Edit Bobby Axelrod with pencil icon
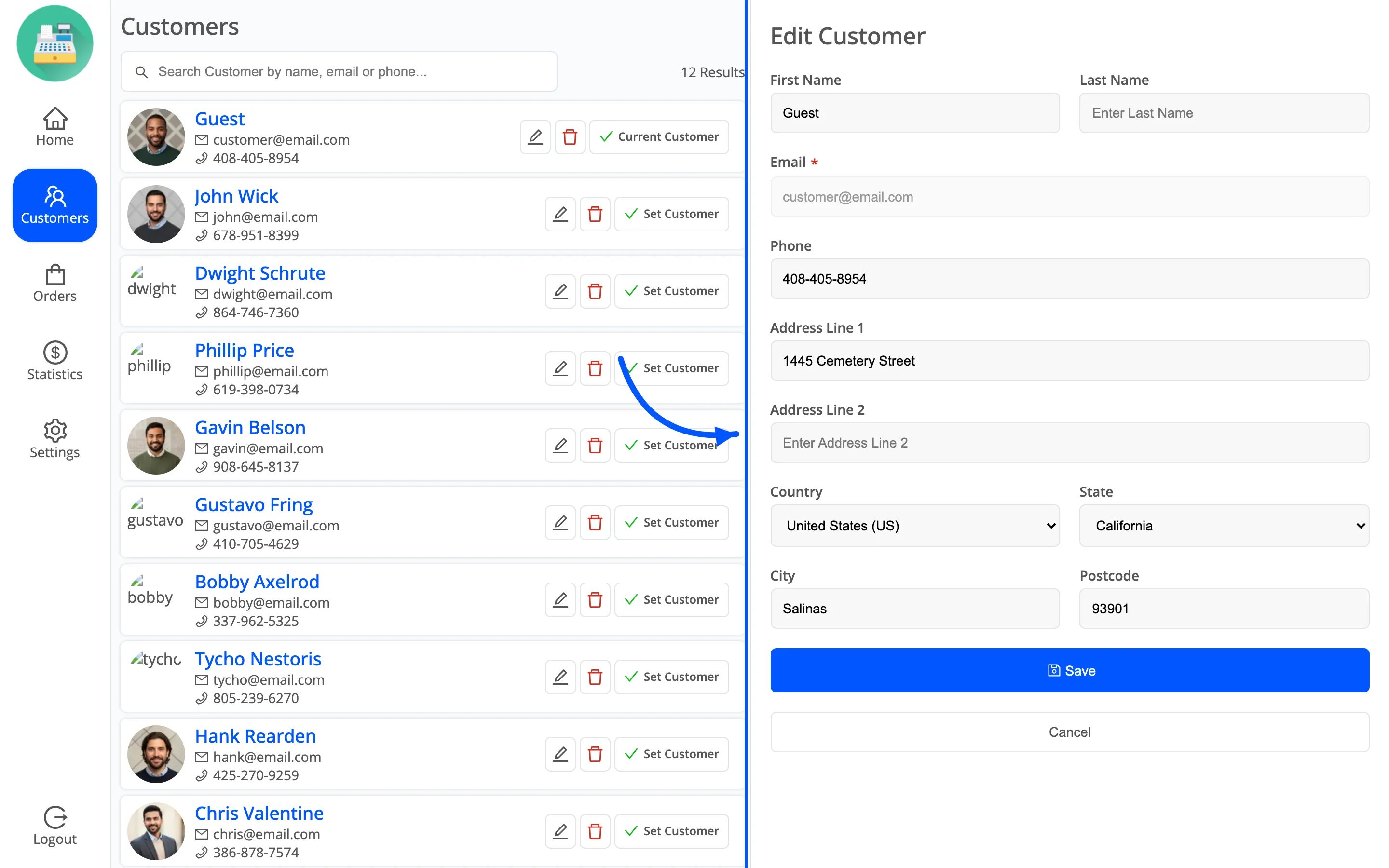The image size is (1389, 868). pyautogui.click(x=560, y=600)
